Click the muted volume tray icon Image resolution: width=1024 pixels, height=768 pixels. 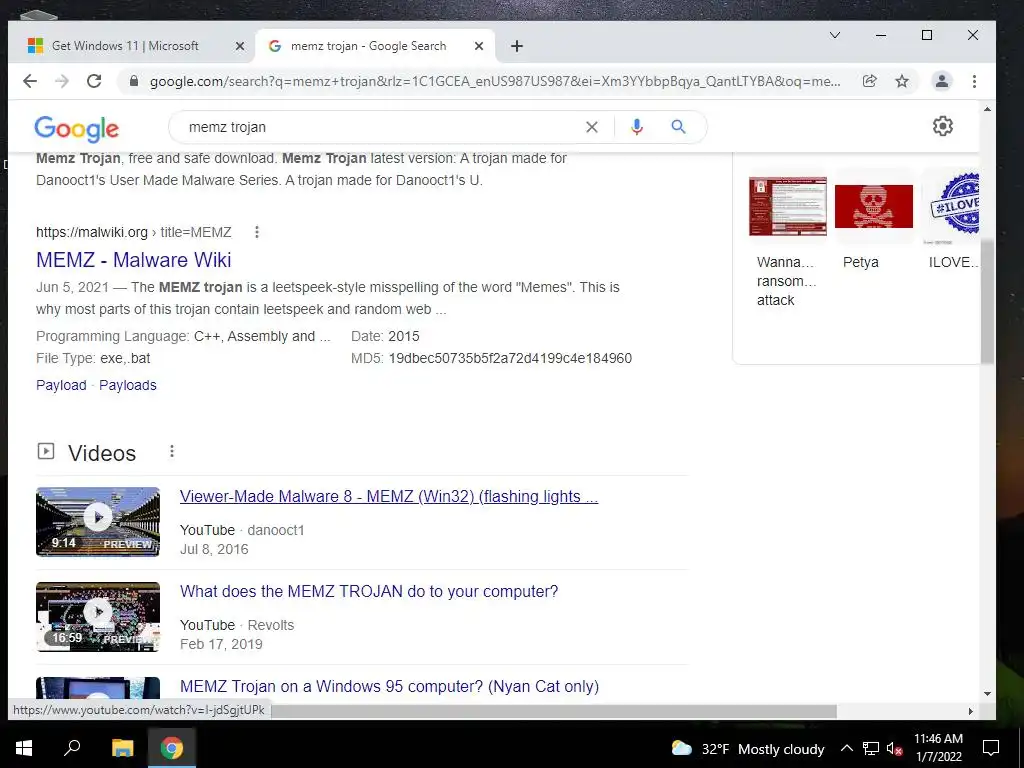(x=894, y=748)
